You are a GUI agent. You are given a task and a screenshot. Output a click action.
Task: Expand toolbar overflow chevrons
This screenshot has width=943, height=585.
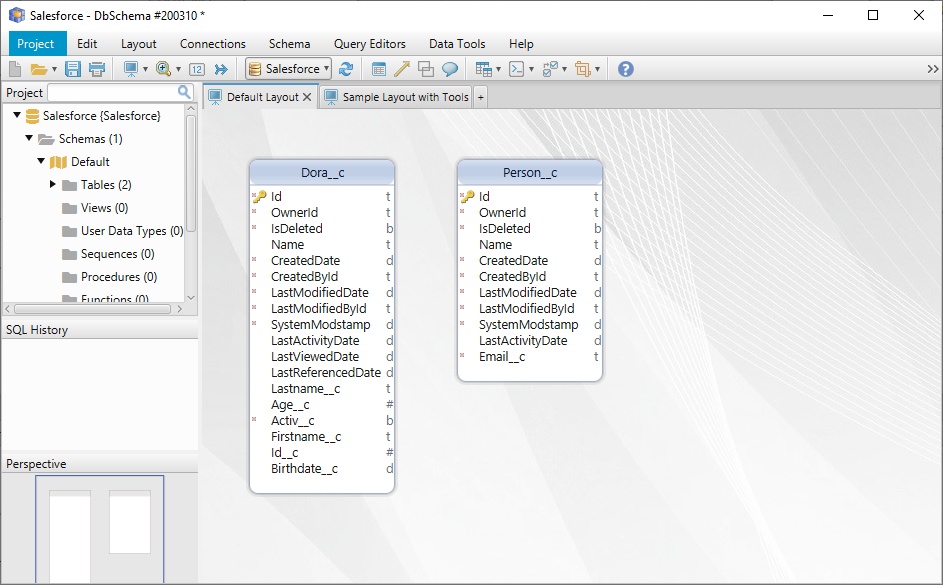[933, 69]
